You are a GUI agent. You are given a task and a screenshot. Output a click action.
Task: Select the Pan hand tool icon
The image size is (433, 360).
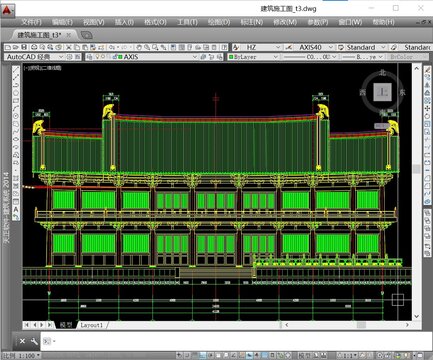(139, 47)
